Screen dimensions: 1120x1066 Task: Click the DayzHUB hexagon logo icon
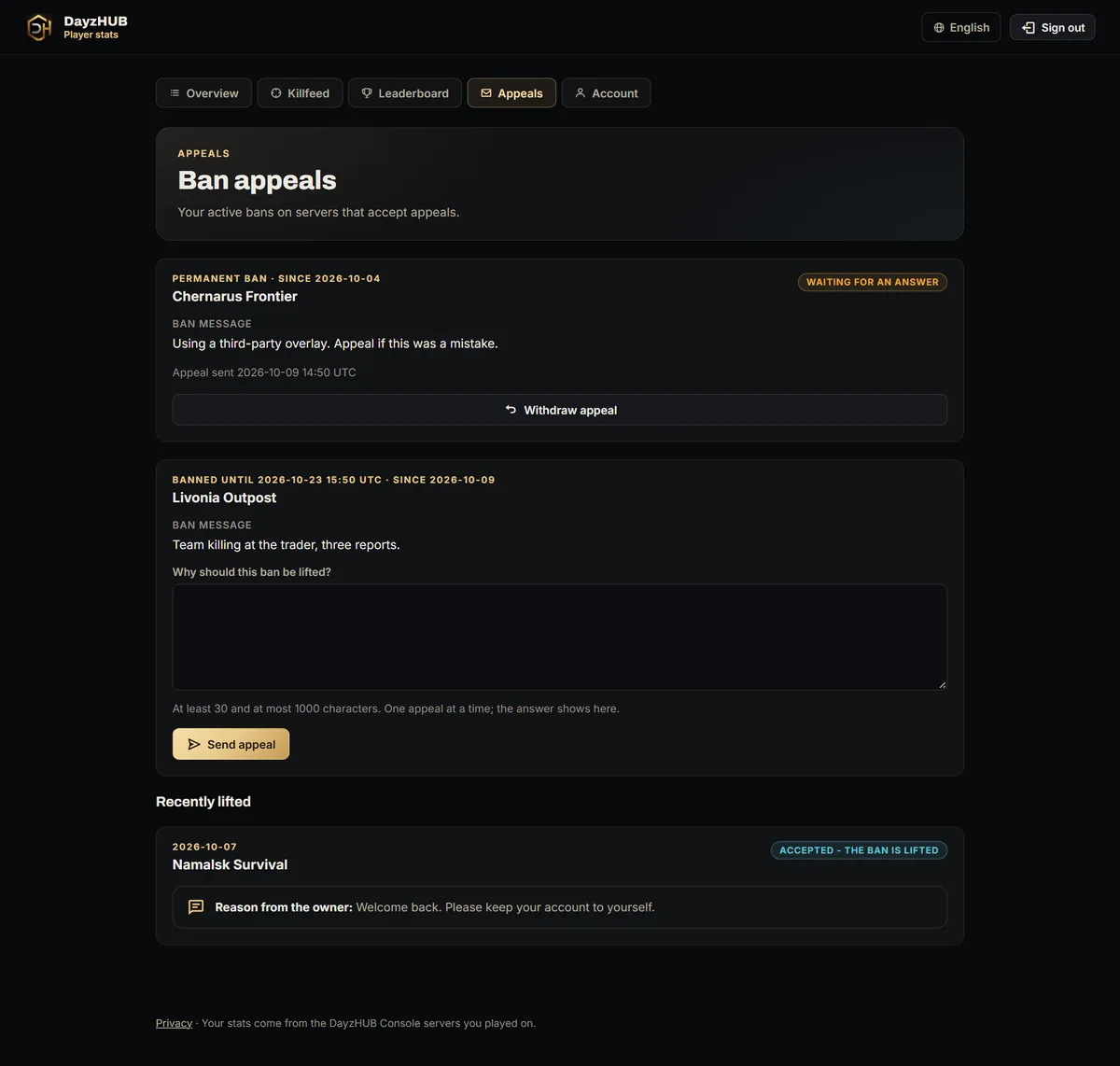39,27
